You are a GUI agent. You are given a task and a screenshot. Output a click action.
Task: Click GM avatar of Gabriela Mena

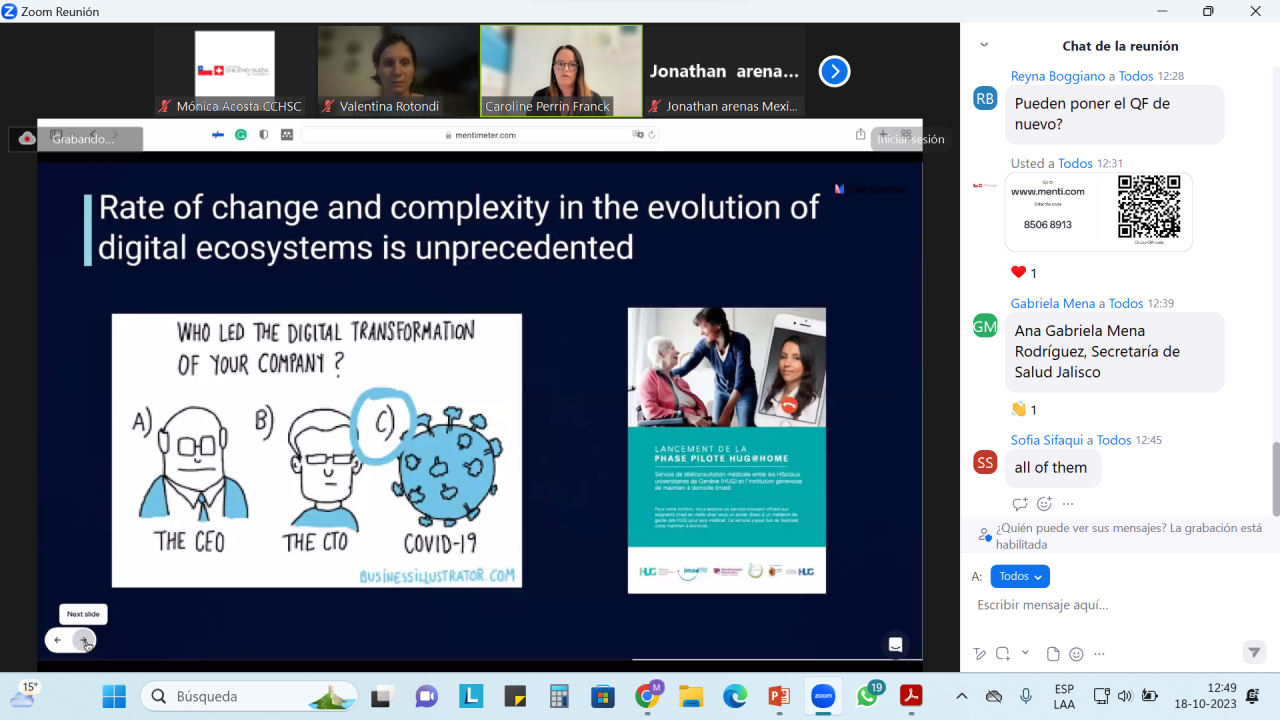click(x=985, y=325)
